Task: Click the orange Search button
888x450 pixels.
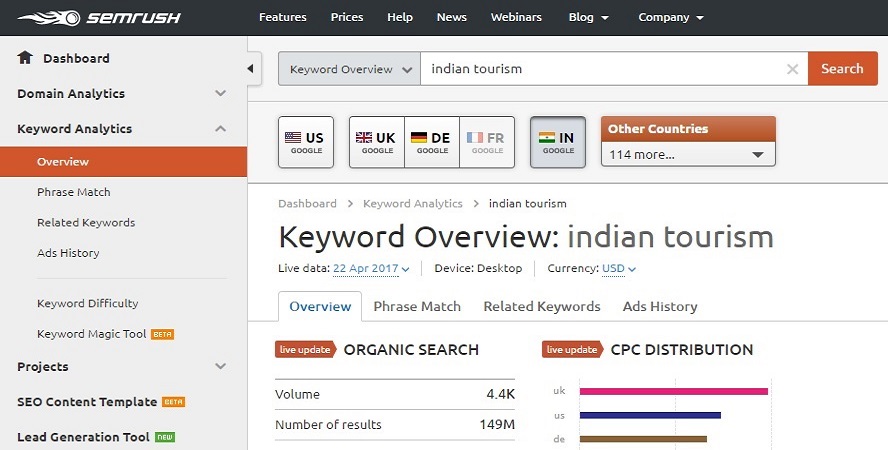Action: coord(842,68)
